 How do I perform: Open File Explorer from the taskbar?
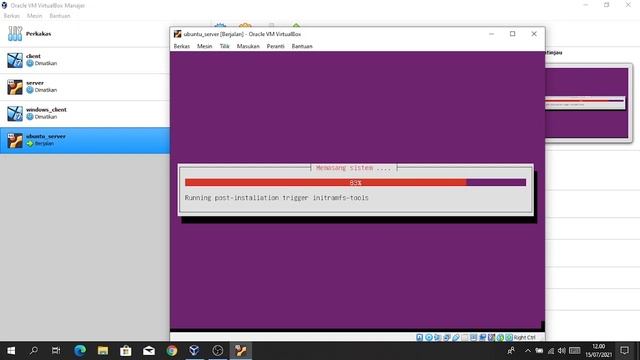click(x=103, y=351)
